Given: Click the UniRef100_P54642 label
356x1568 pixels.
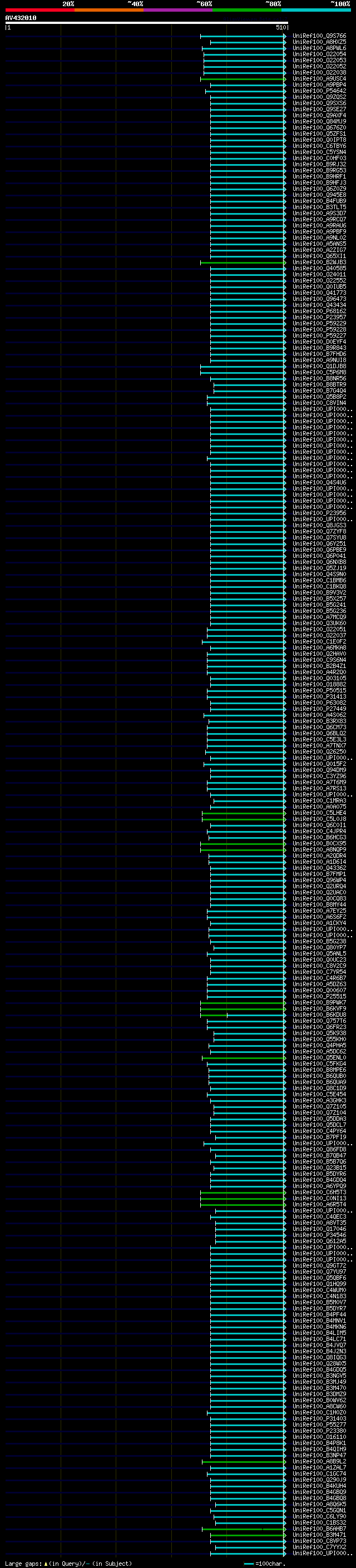Looking at the screenshot, I should click(x=319, y=91).
